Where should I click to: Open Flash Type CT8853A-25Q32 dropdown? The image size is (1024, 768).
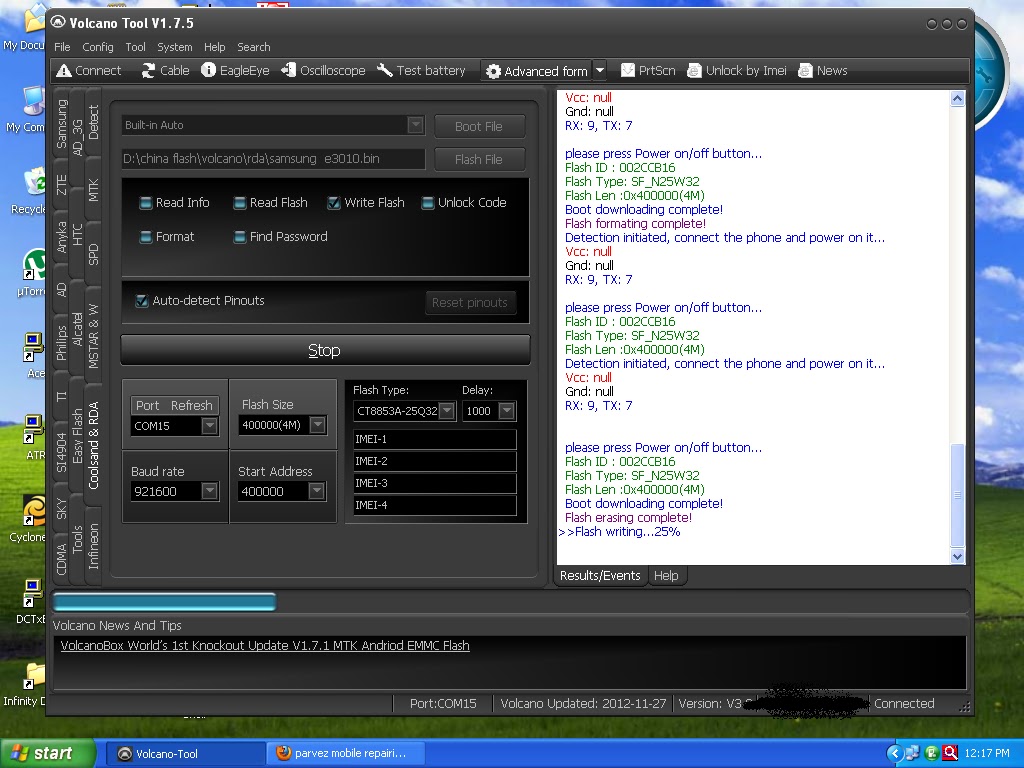coord(447,411)
